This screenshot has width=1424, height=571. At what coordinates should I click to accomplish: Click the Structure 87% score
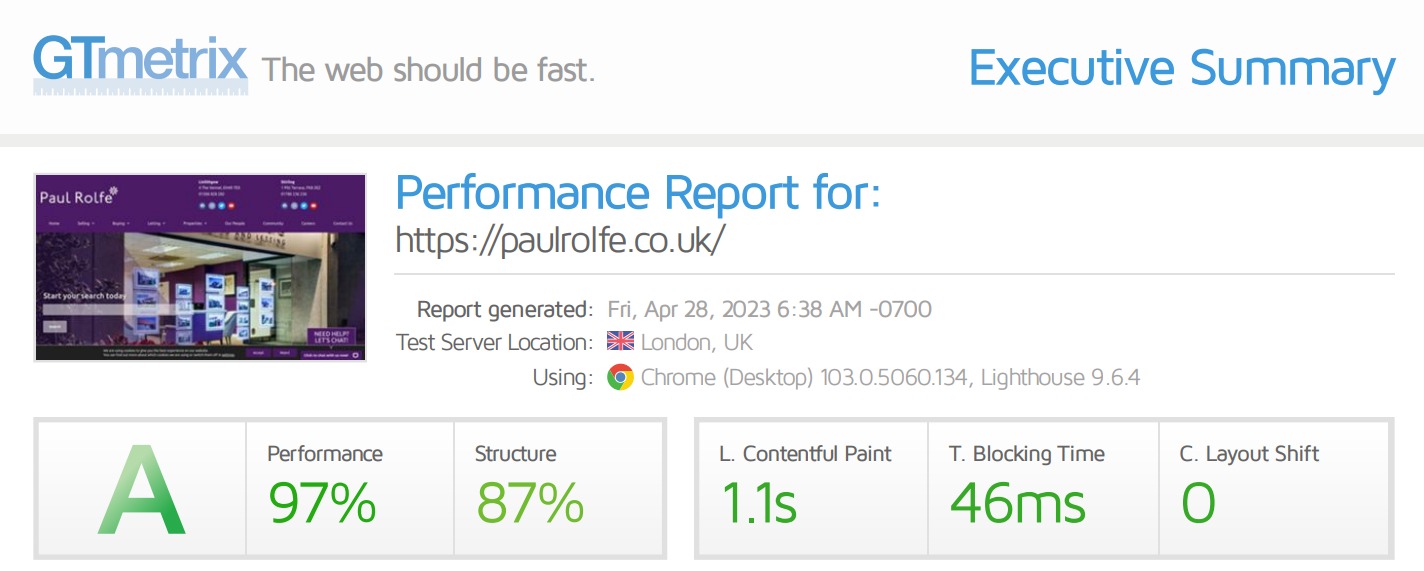tap(529, 503)
